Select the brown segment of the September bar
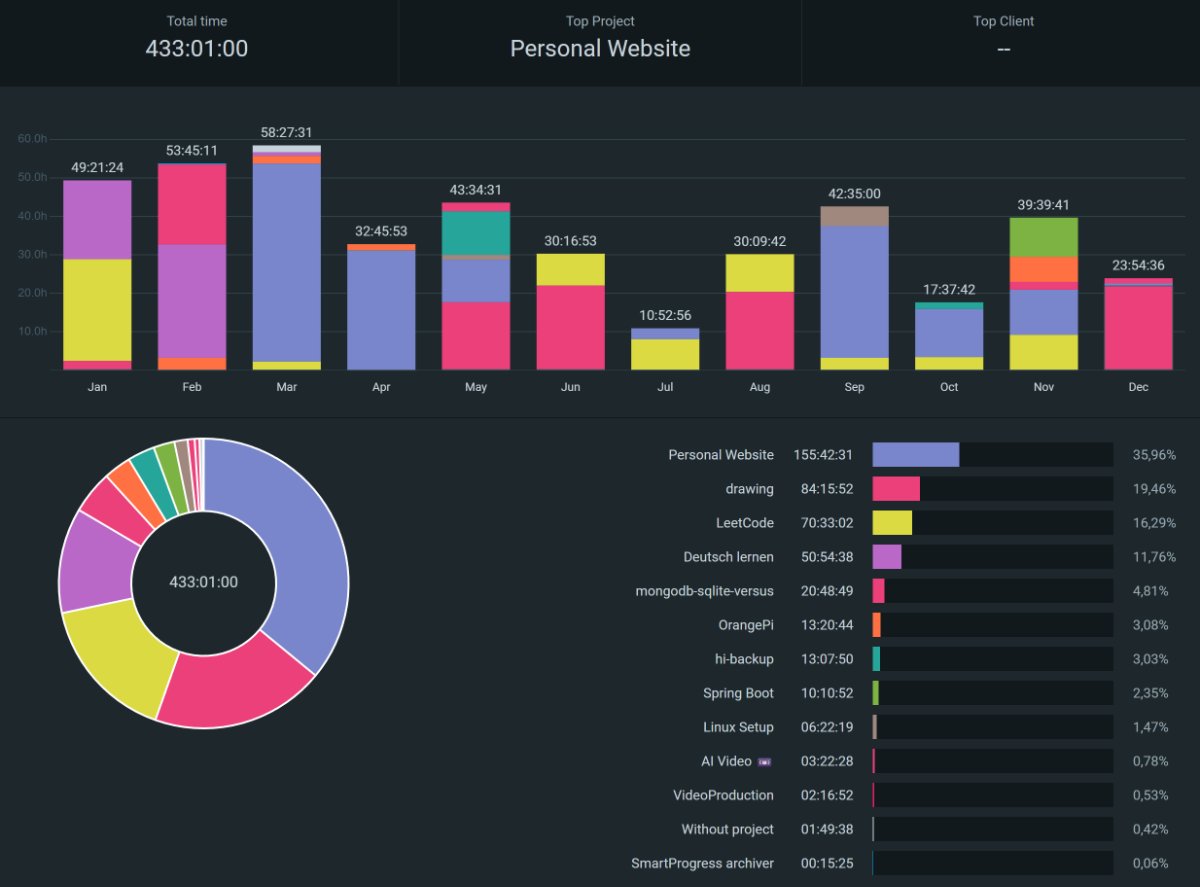Viewport: 1200px width, 887px height. tap(854, 216)
